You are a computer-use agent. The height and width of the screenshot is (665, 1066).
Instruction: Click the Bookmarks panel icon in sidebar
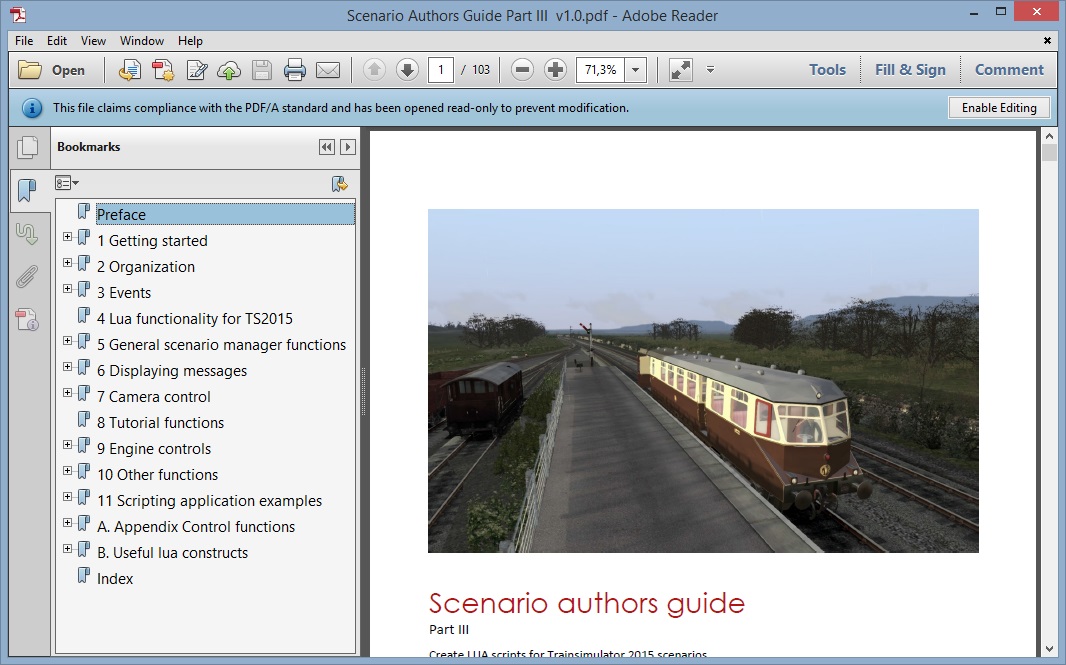27,190
